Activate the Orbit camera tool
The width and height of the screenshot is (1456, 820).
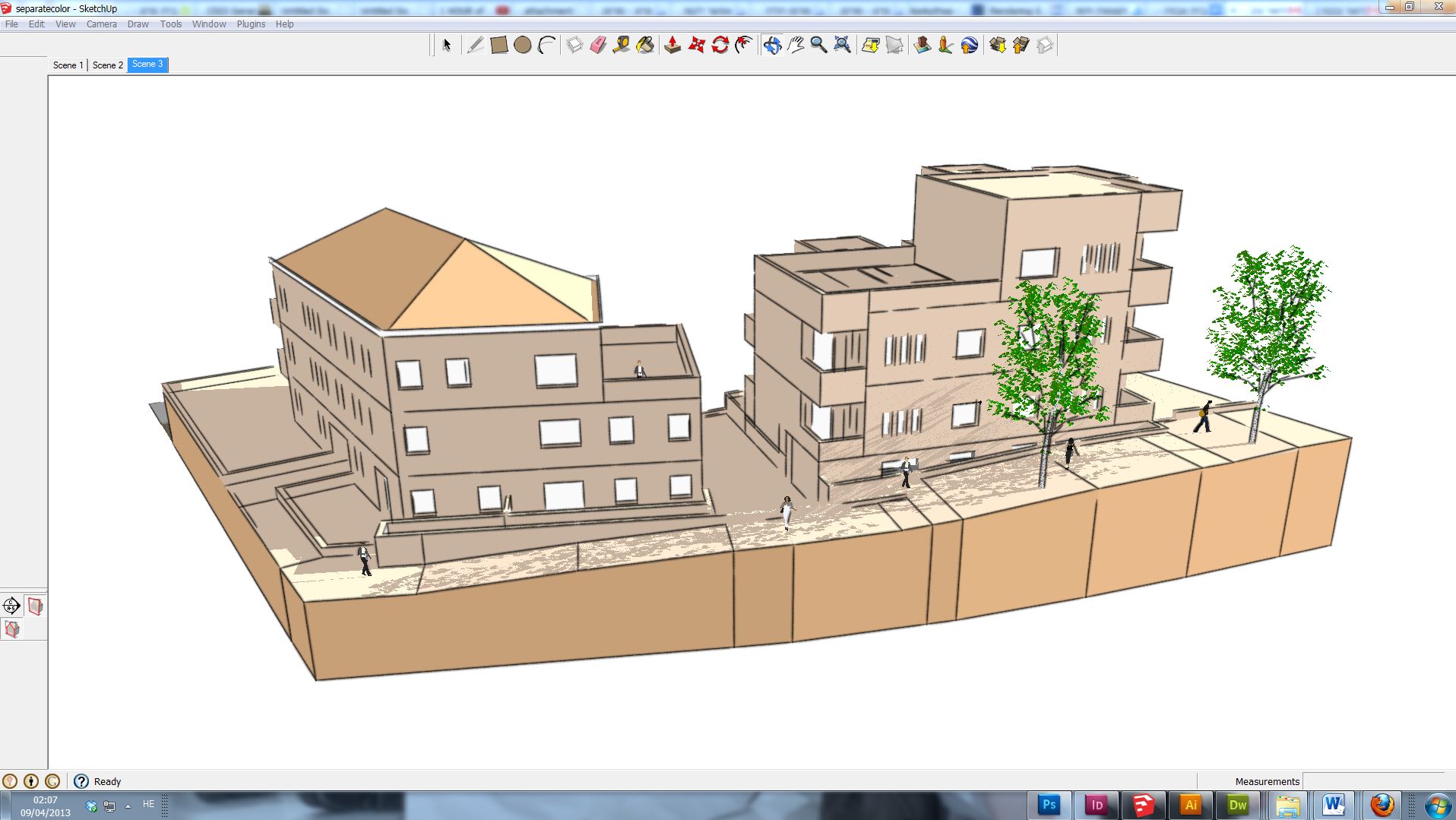click(x=772, y=45)
